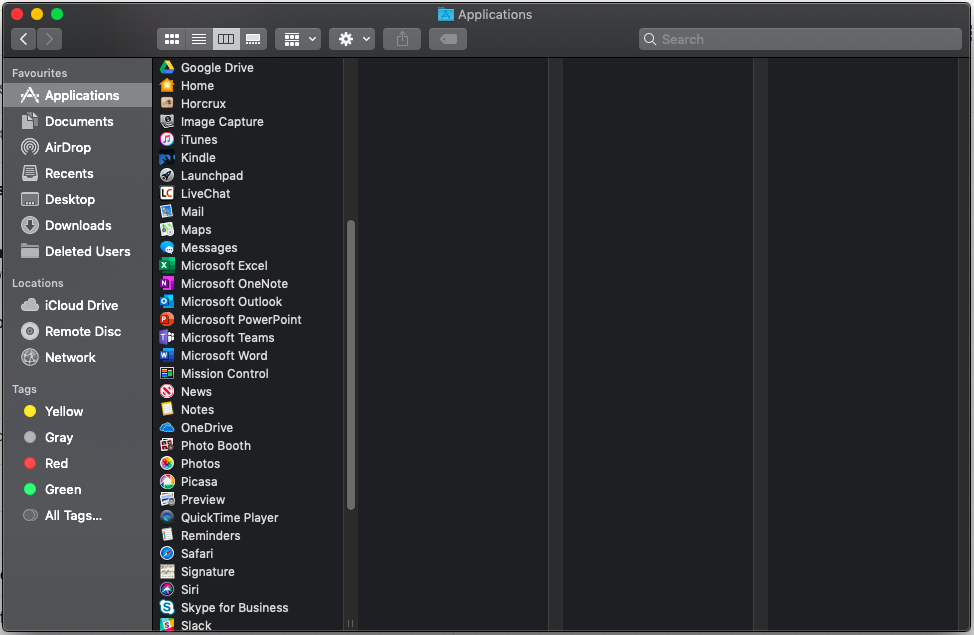Click the Edit Tags toolbar button

point(448,39)
